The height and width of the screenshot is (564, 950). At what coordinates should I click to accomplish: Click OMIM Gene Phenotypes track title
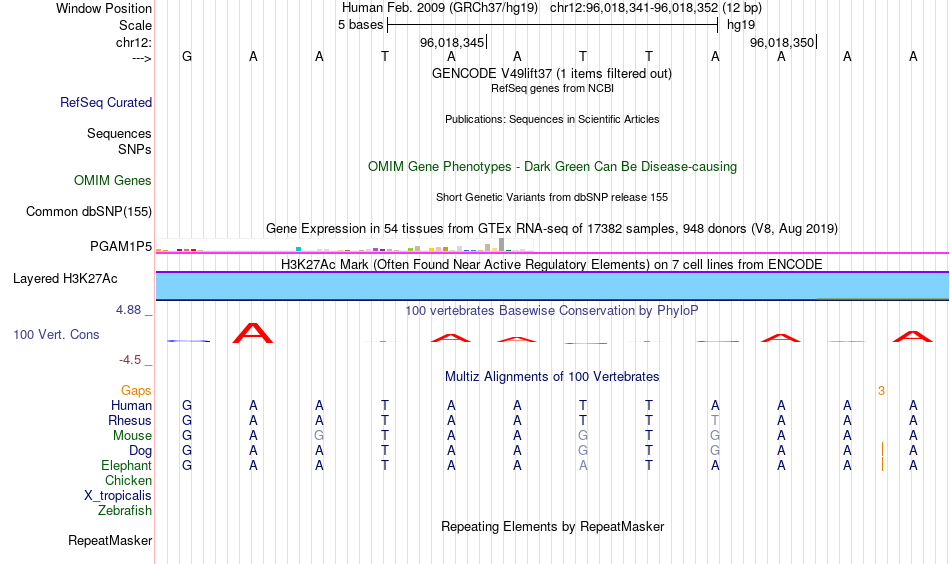tap(552, 167)
